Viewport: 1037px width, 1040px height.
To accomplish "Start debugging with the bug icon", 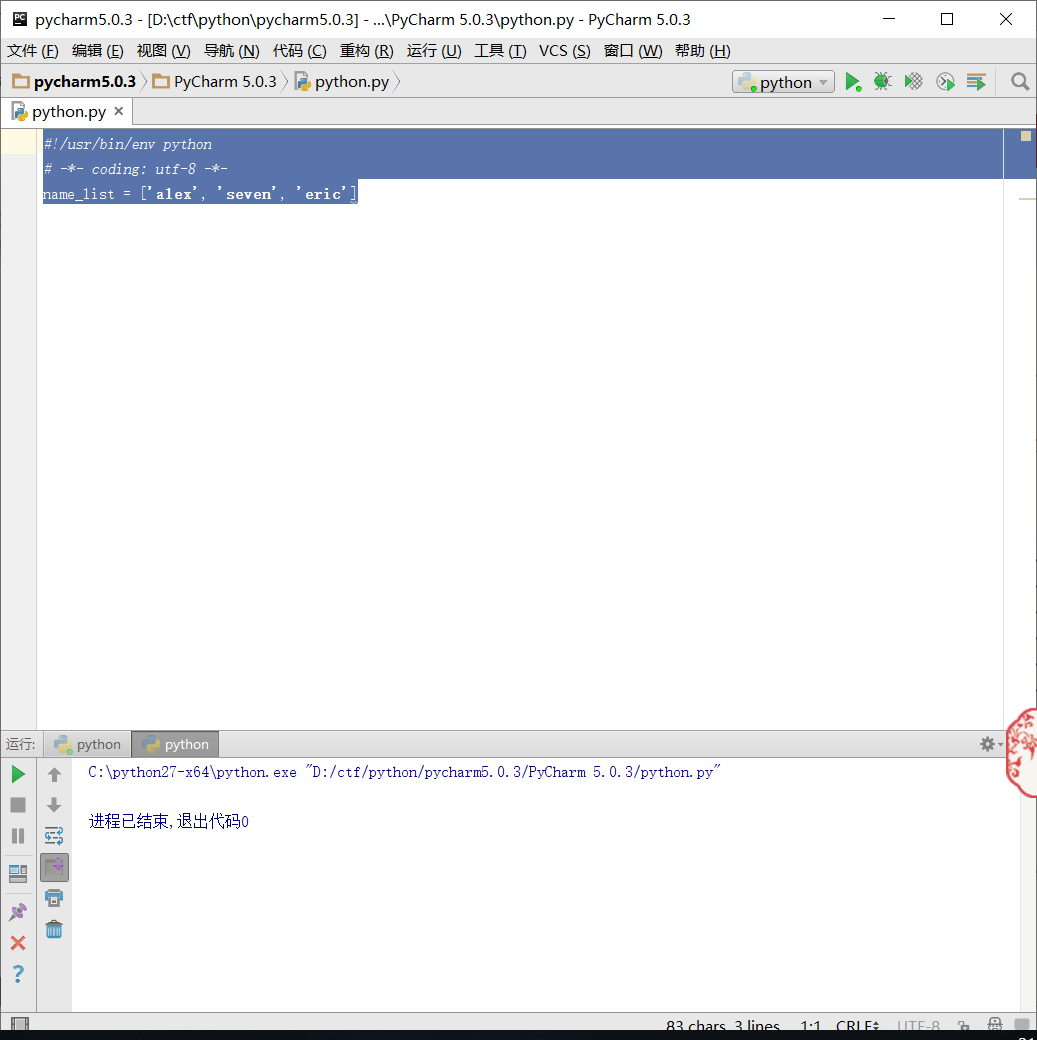I will pyautogui.click(x=882, y=82).
